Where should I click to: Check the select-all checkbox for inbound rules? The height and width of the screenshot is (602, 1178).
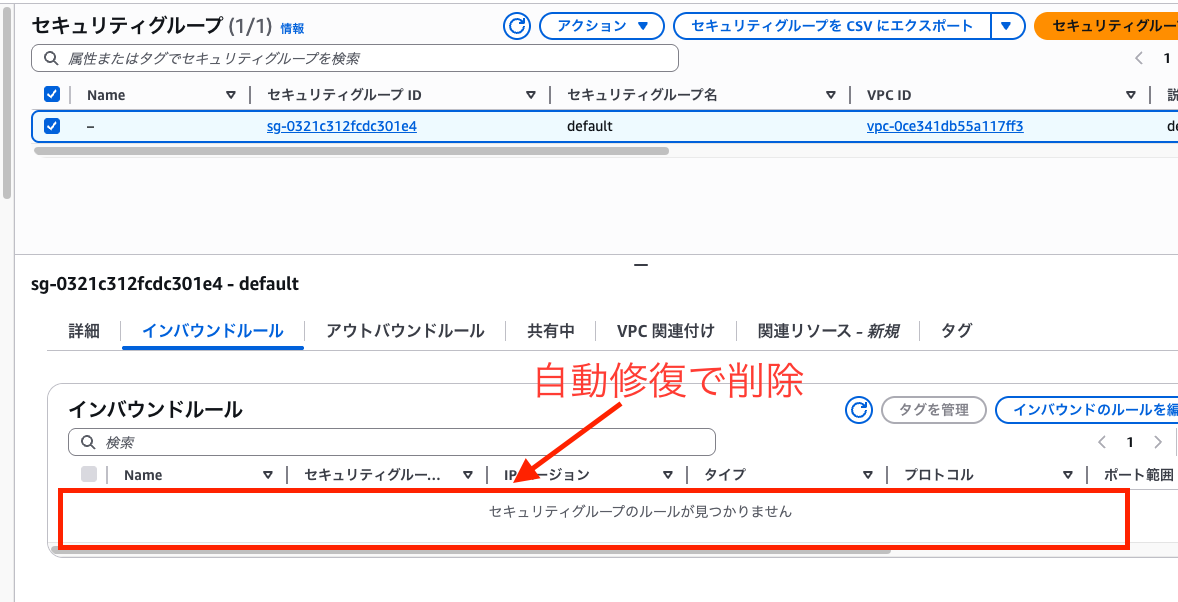click(x=88, y=474)
